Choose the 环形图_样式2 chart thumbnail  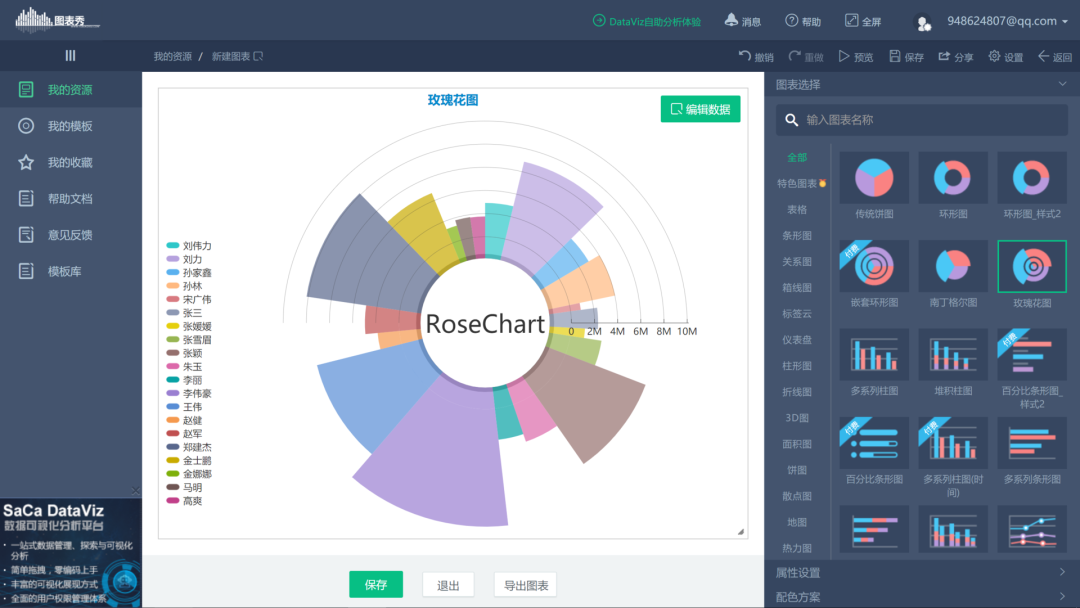1032,178
